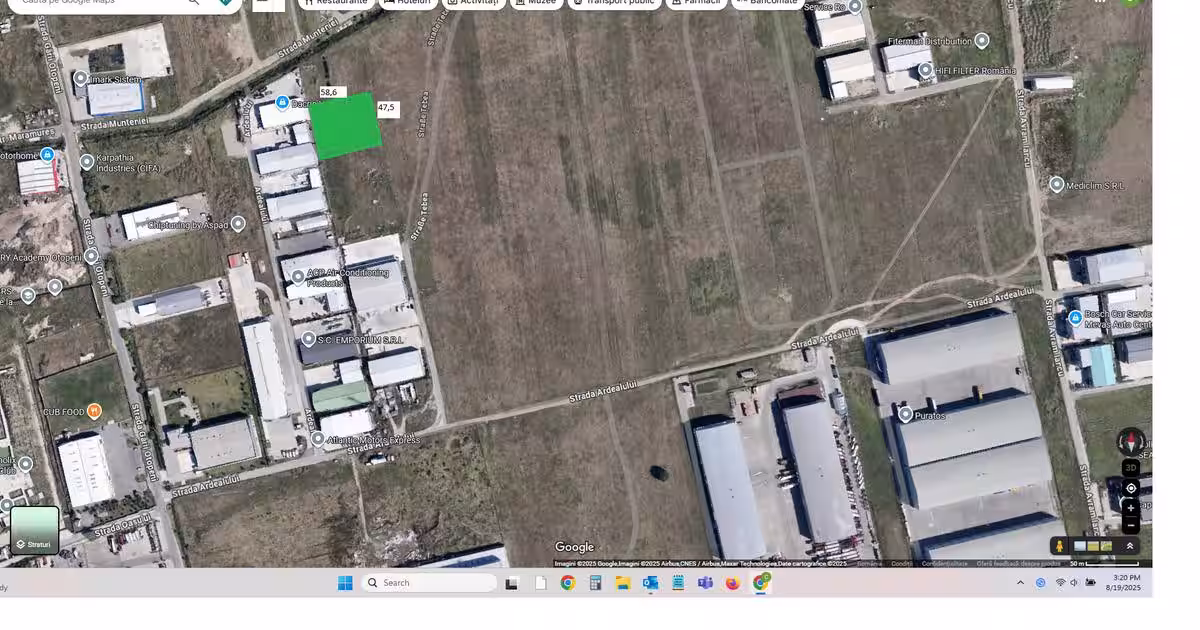Viewport: 1200px width, 630px height.
Task: Filter map by Transport public
Action: click(614, 3)
